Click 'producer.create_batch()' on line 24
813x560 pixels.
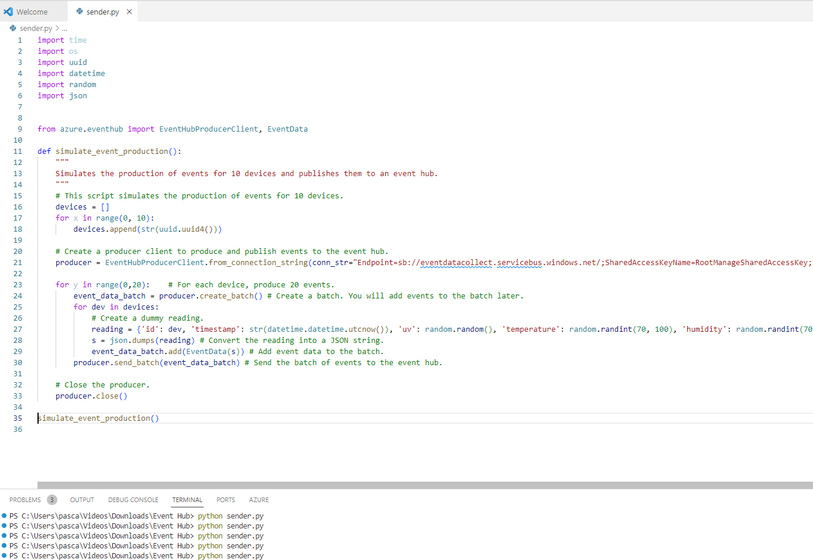pyautogui.click(x=211, y=296)
